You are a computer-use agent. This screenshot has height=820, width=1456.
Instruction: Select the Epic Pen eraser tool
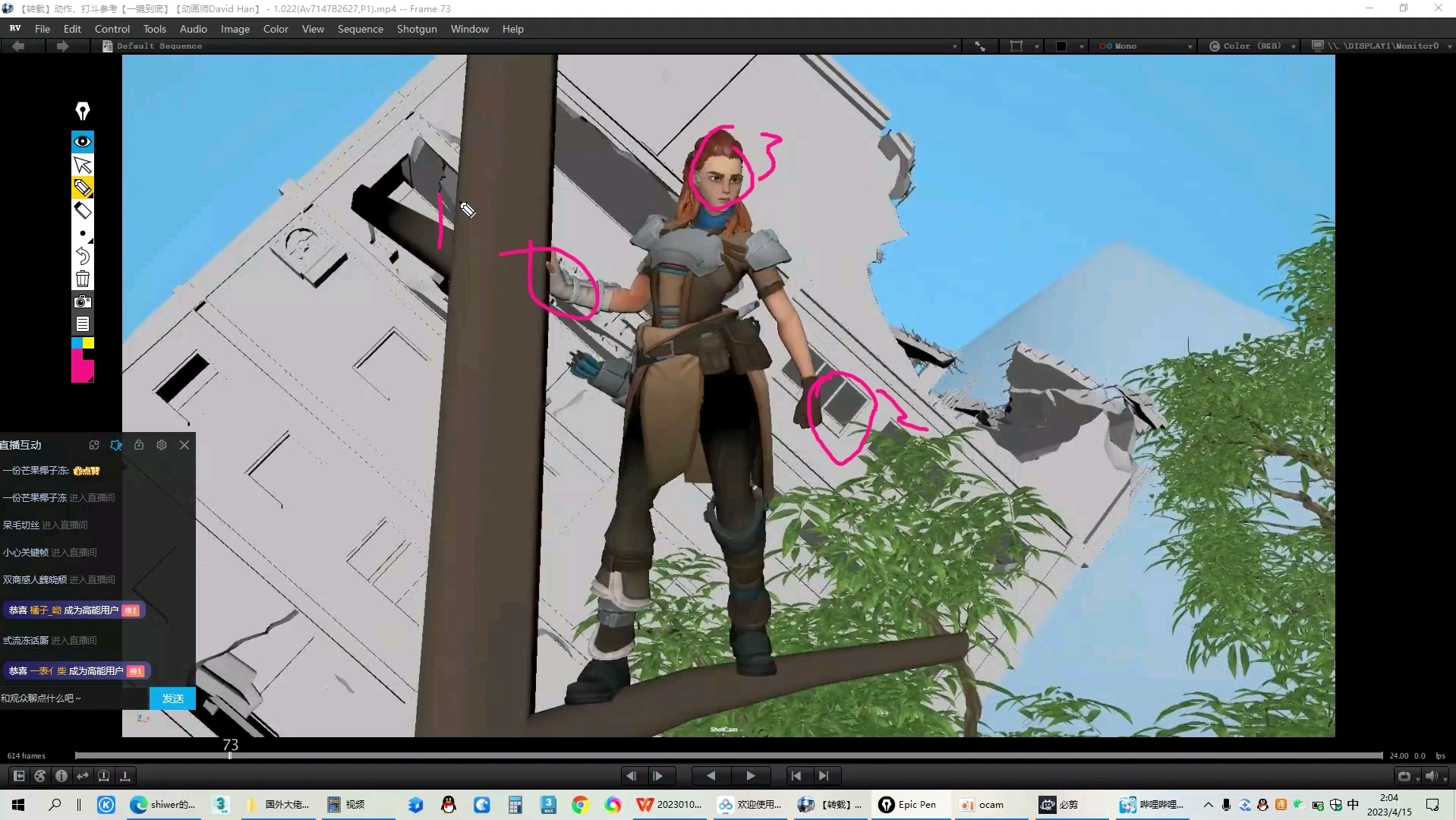(83, 210)
